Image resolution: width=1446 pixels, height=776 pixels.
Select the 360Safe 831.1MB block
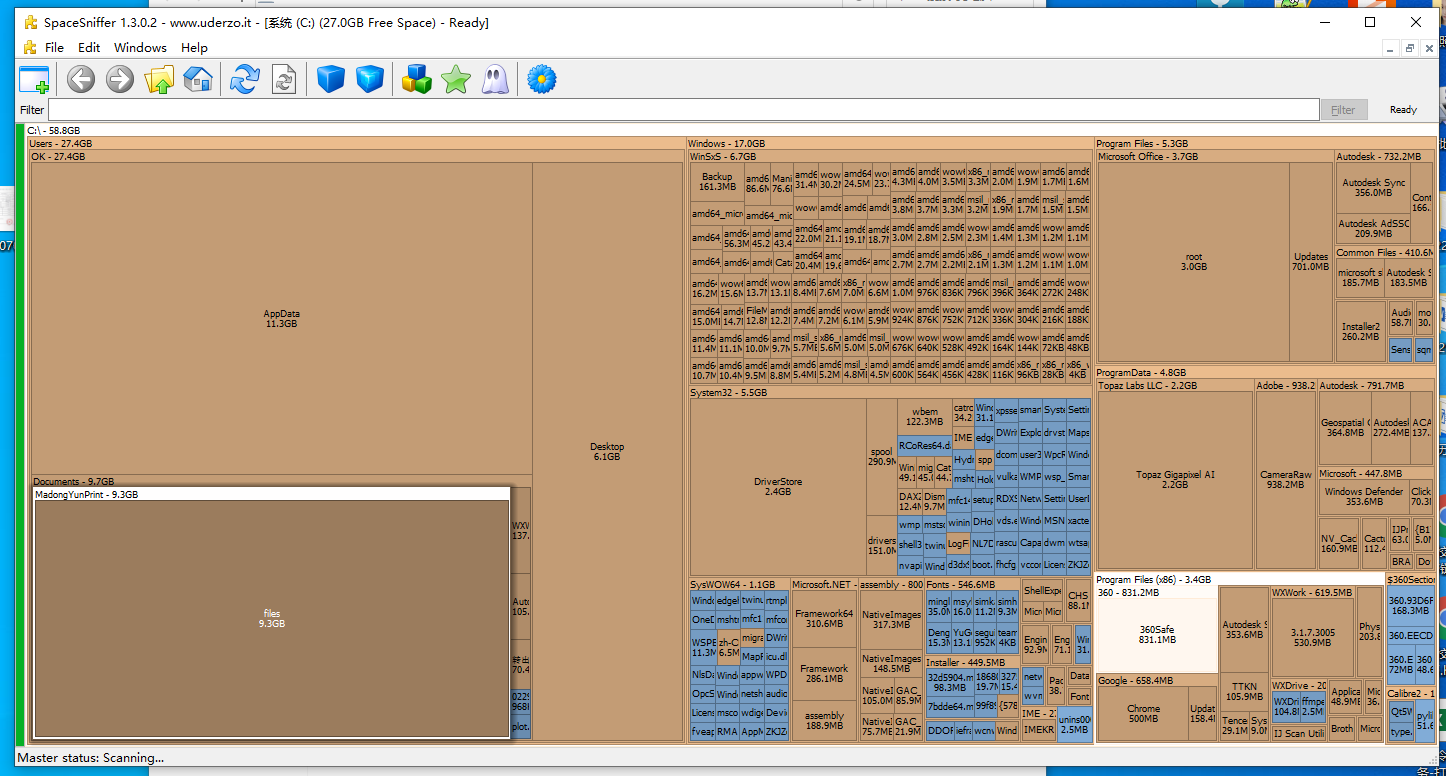(1156, 635)
